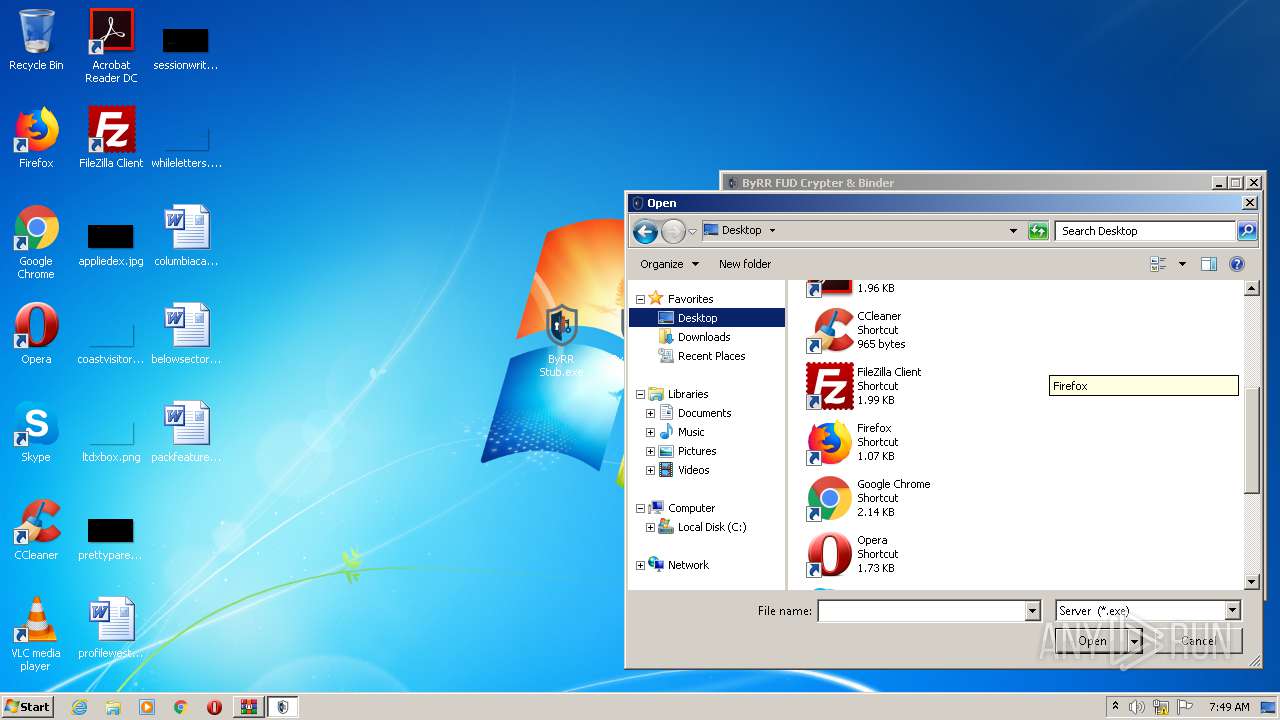Select the CCleaner desktop shortcut

36,530
